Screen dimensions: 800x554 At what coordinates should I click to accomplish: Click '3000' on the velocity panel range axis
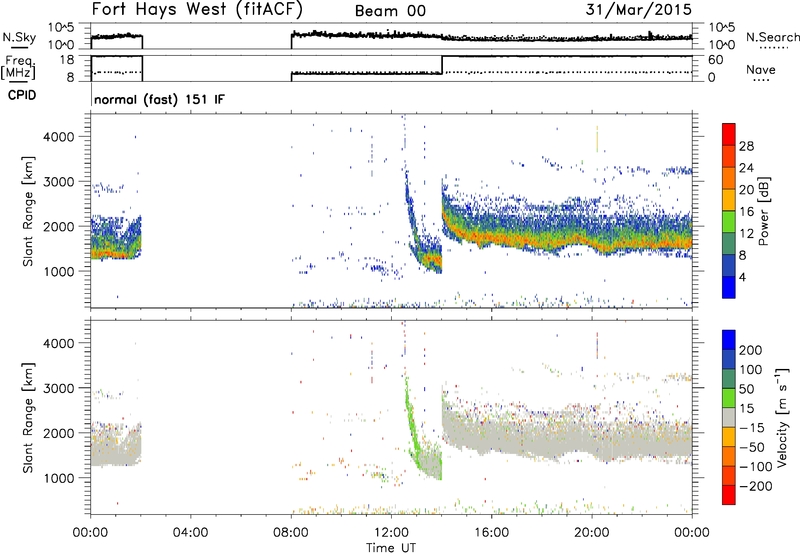(x=59, y=388)
